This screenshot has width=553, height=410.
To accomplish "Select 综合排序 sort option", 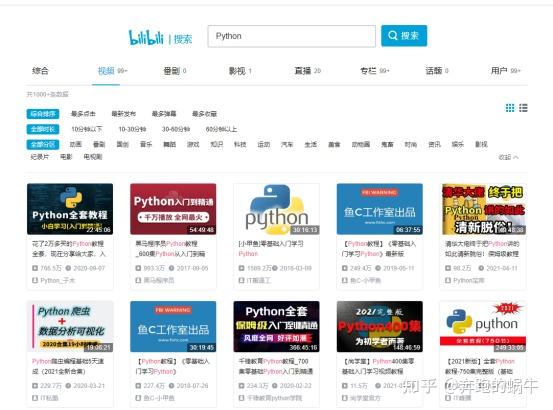I will tap(43, 114).
